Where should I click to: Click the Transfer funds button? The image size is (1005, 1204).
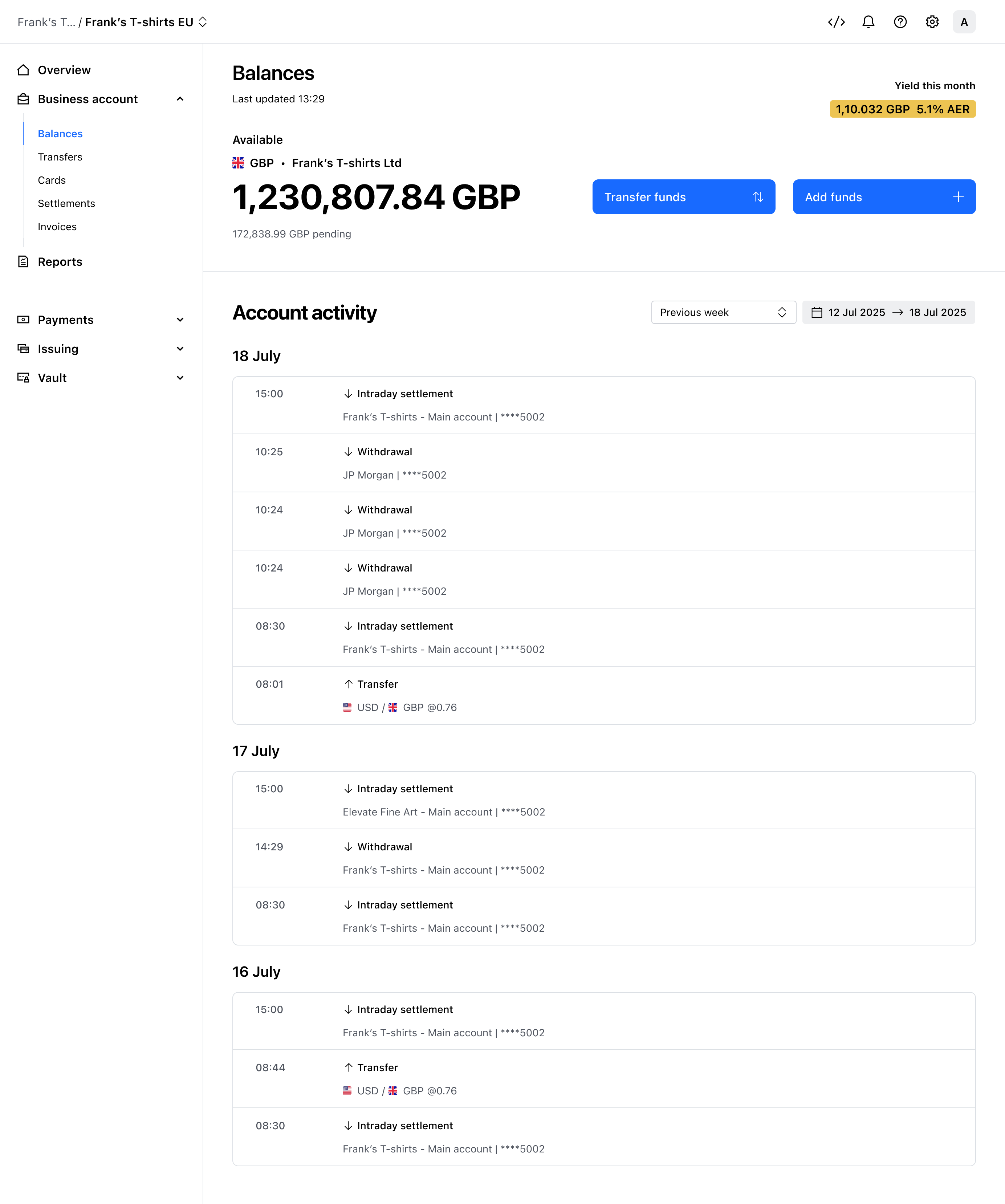pos(683,197)
